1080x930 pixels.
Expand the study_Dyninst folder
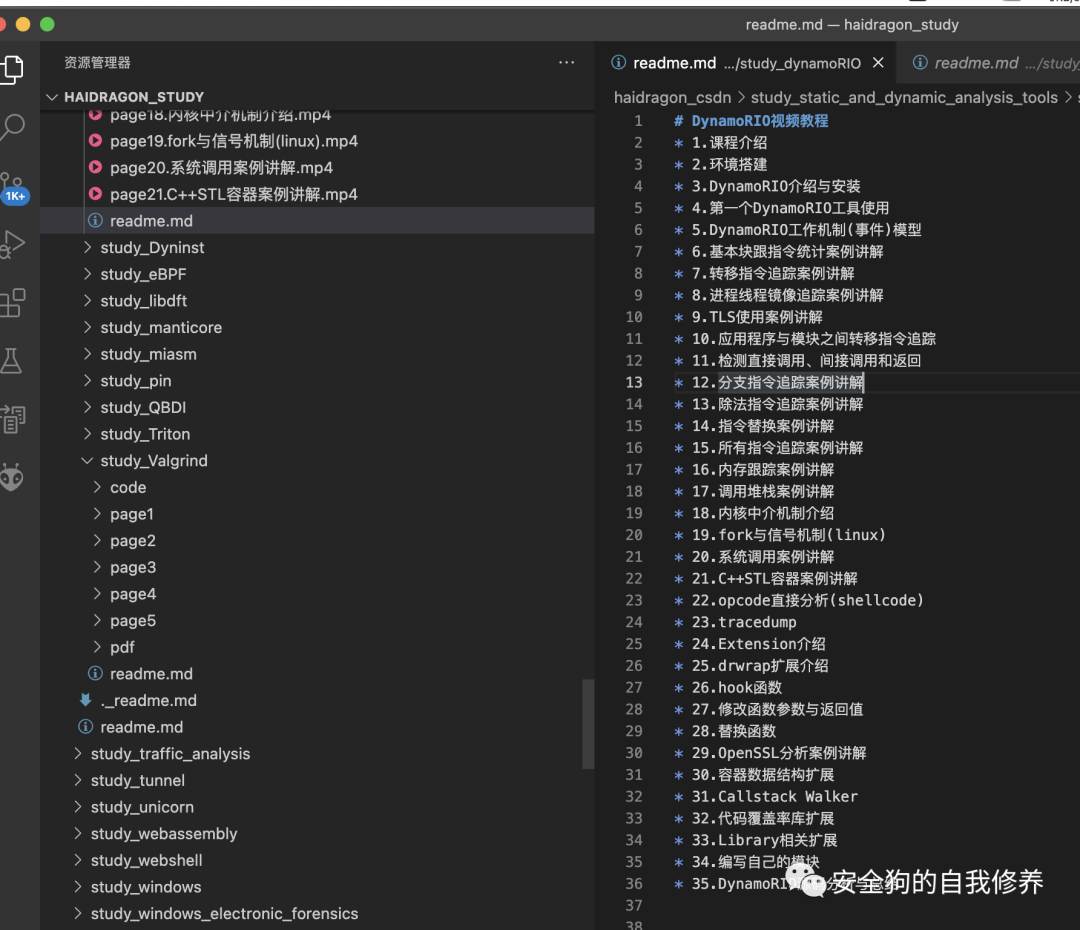pos(152,247)
